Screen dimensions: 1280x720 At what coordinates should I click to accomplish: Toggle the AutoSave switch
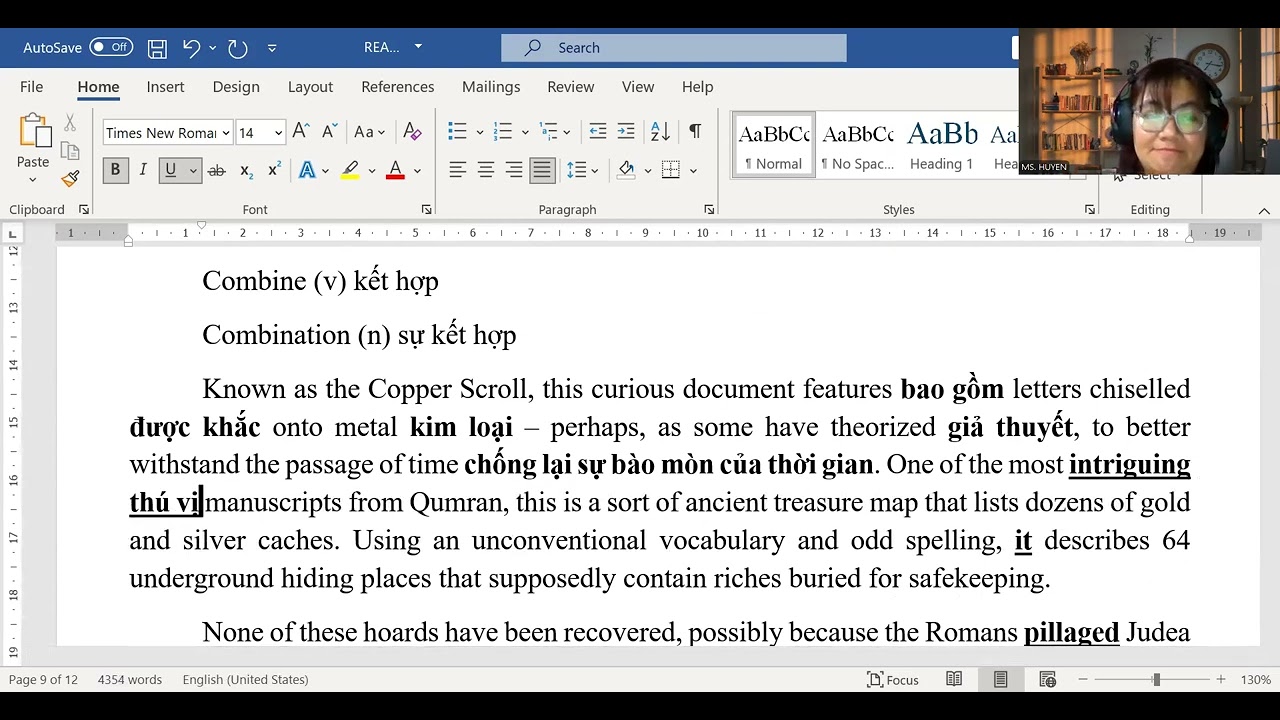pos(111,48)
